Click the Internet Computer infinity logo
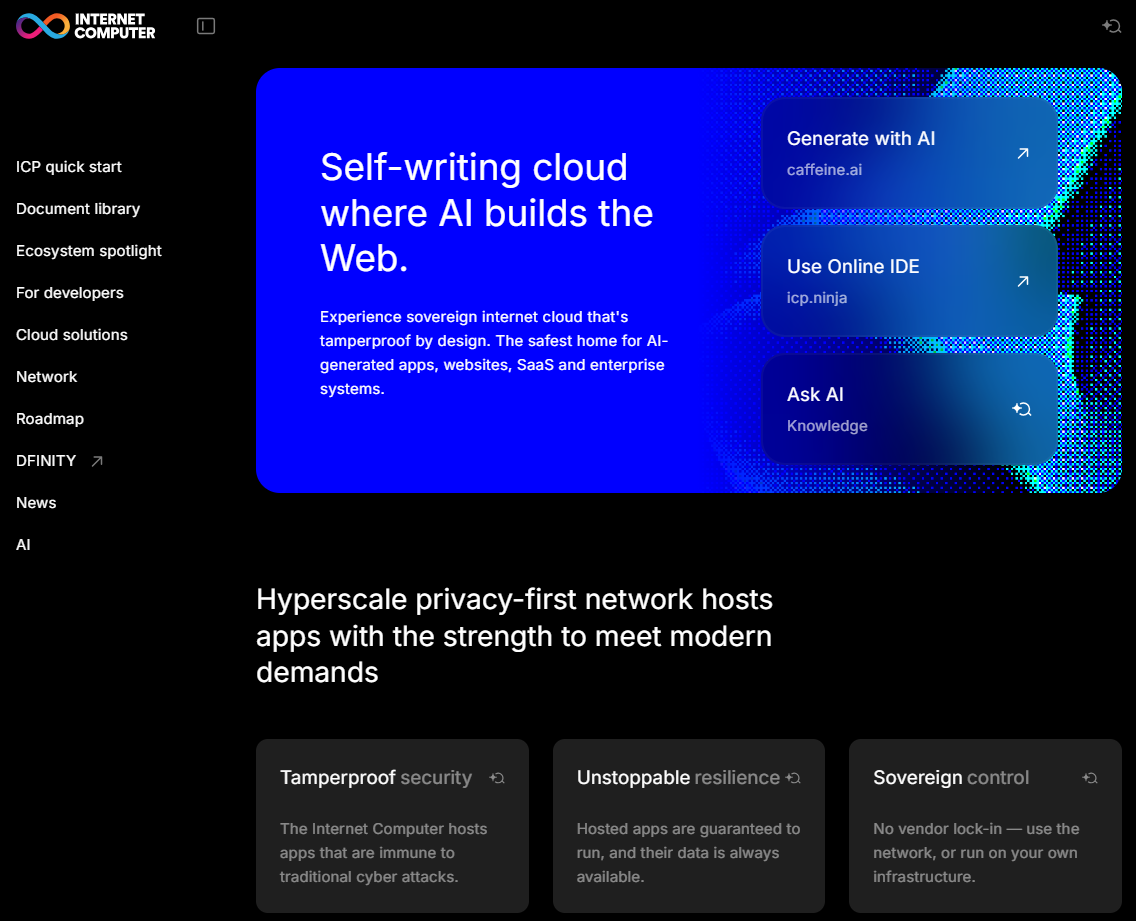Screen dimensions: 1136x921 click(43, 26)
